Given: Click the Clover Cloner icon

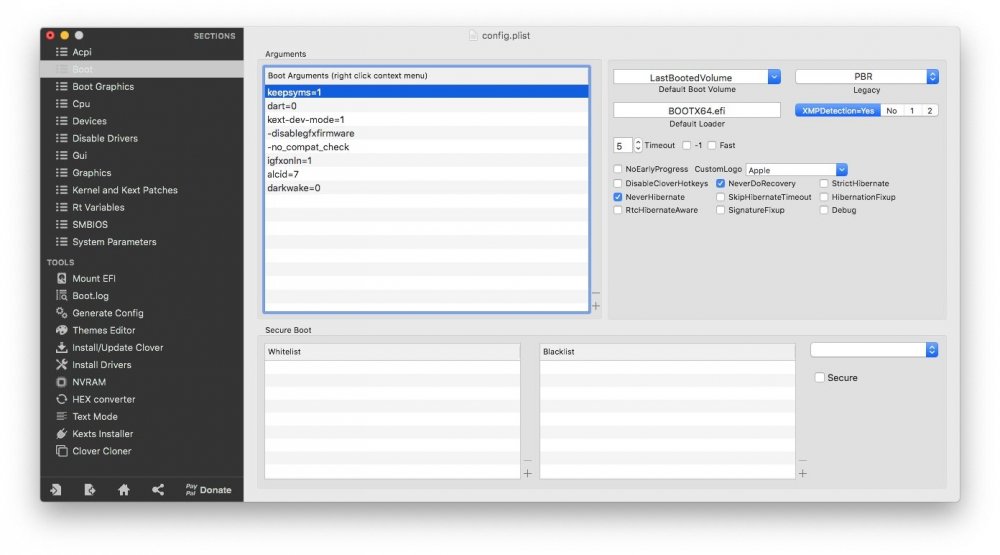Looking at the screenshot, I should click(x=61, y=450).
